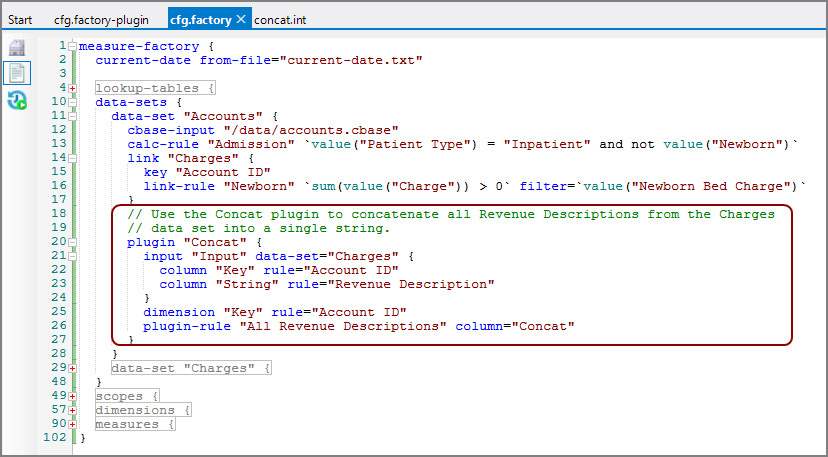Viewport: 828px width, 457px height.
Task: Collapse the measure-factory block at line 1
Action: click(x=72, y=46)
